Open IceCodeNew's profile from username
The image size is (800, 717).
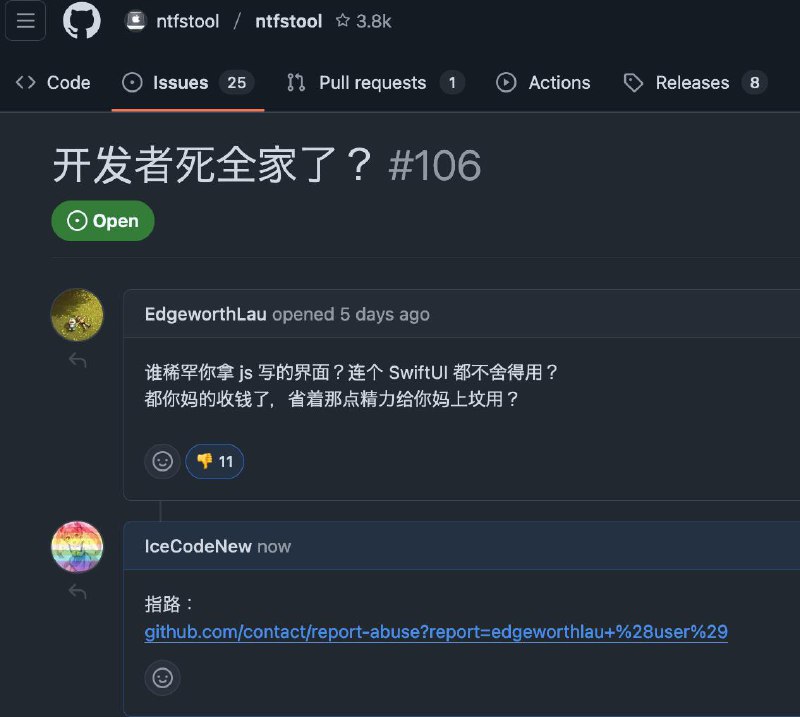tap(198, 547)
